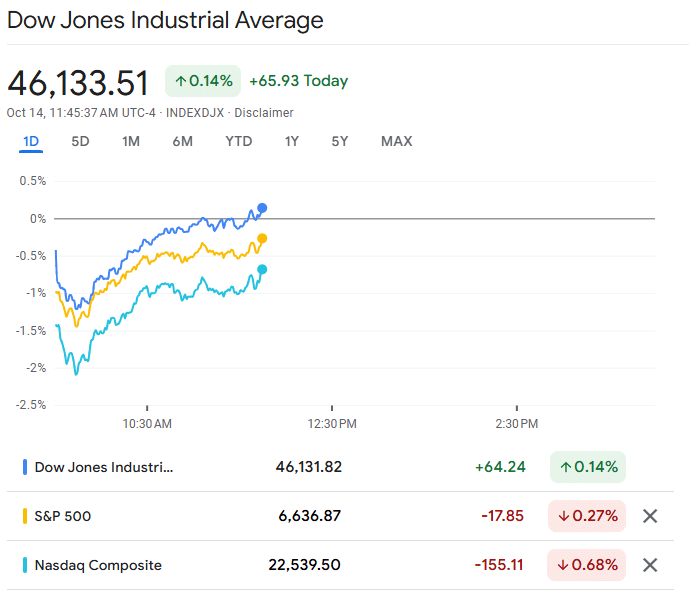Remove Nasdaq Composite comparison with X icon

coord(650,565)
